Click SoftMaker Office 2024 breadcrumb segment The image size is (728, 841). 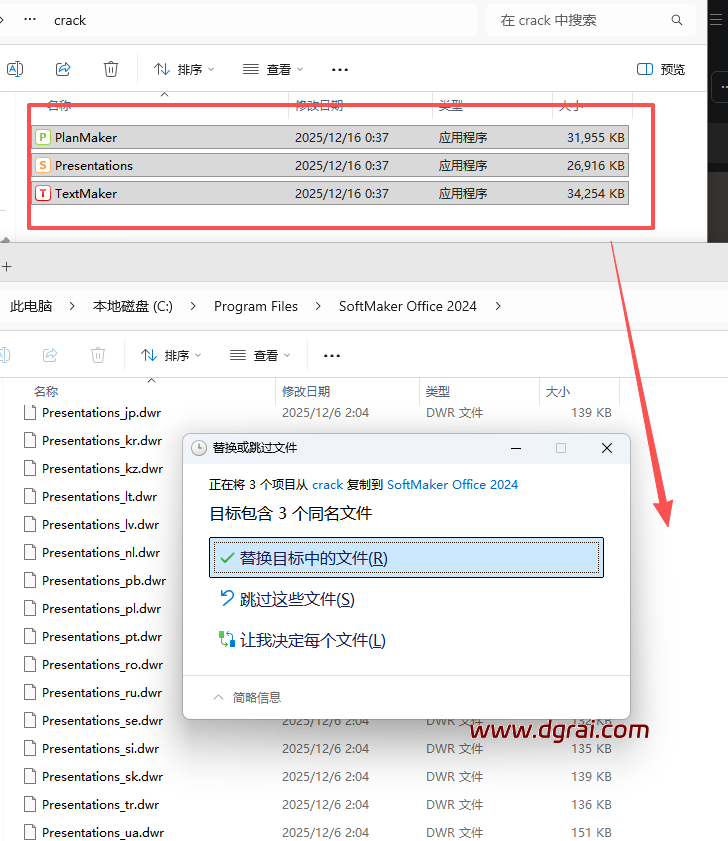[408, 306]
